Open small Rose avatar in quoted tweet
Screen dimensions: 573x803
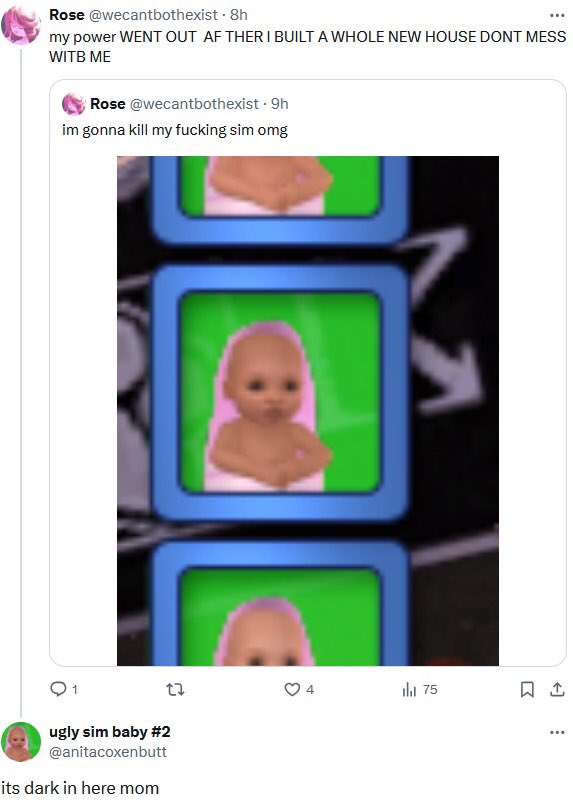(74, 104)
